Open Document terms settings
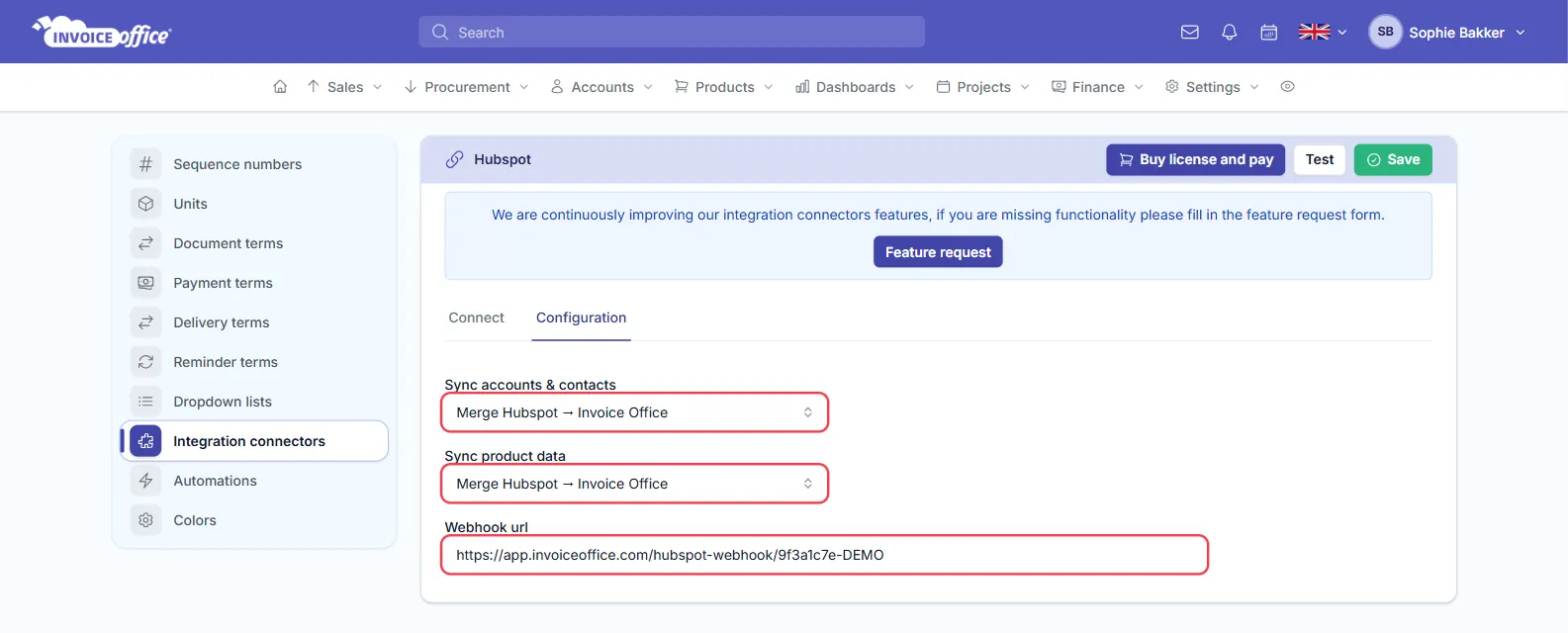 [255, 243]
